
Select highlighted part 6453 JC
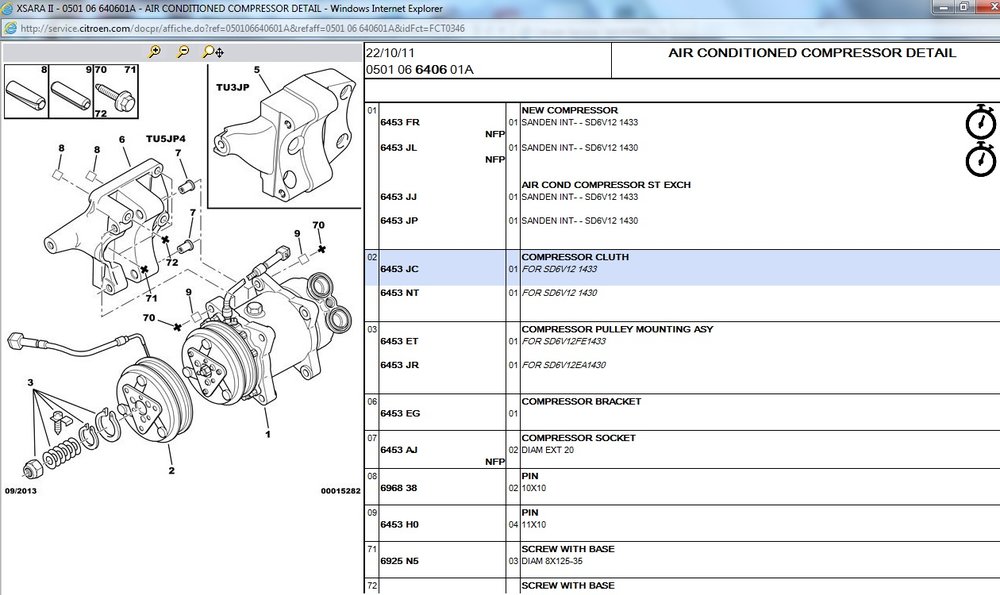tap(399, 269)
